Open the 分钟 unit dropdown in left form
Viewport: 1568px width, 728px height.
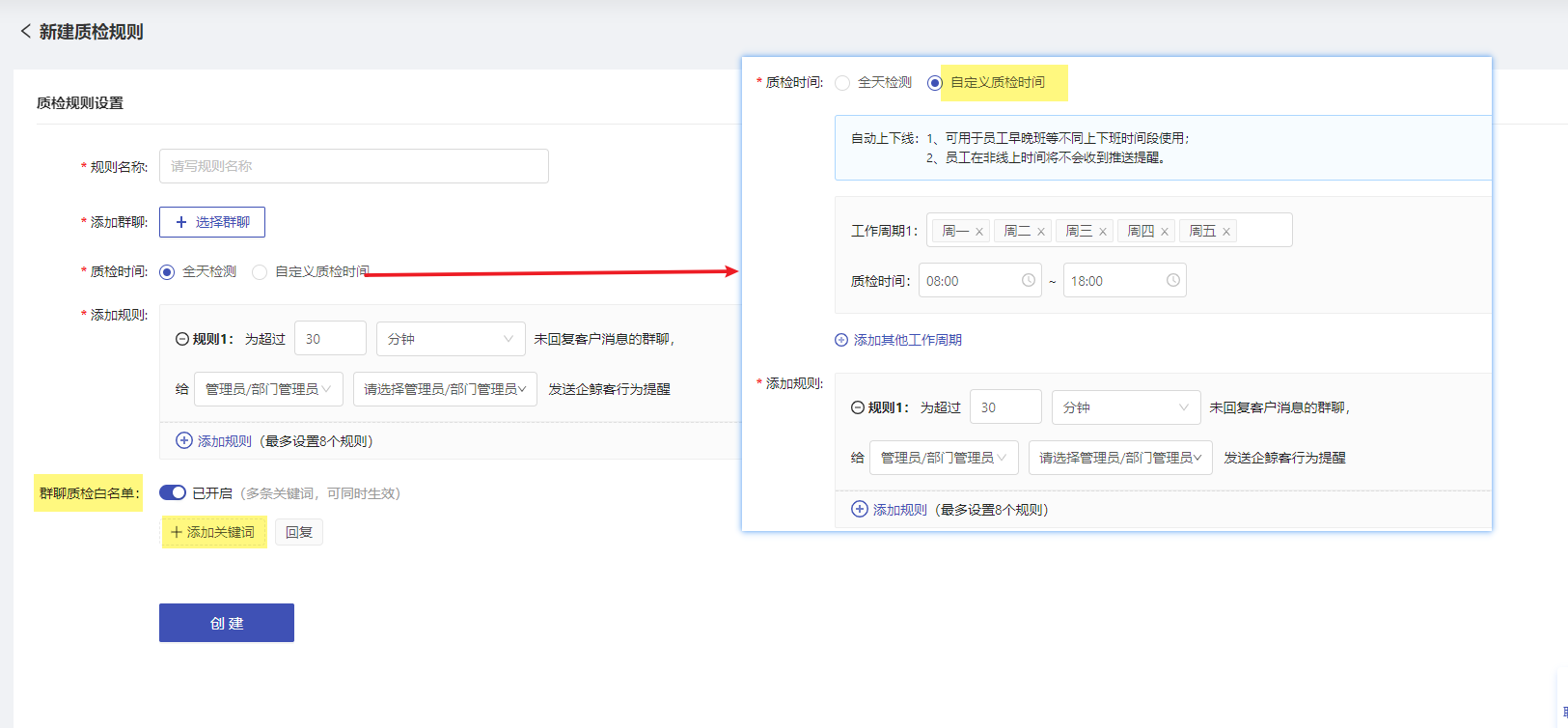[x=451, y=339]
